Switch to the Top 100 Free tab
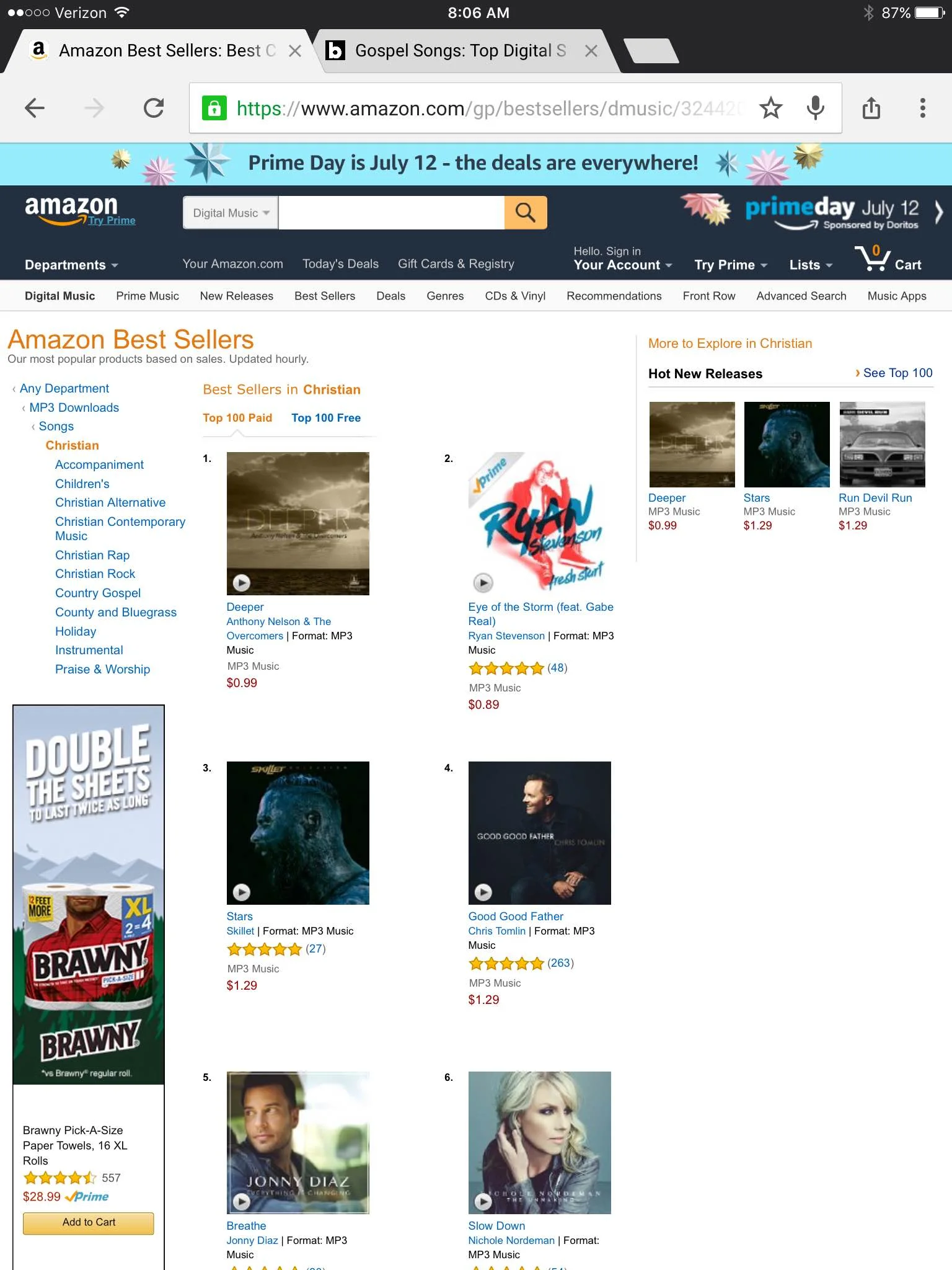Screen dimensions: 952x1270 [326, 418]
